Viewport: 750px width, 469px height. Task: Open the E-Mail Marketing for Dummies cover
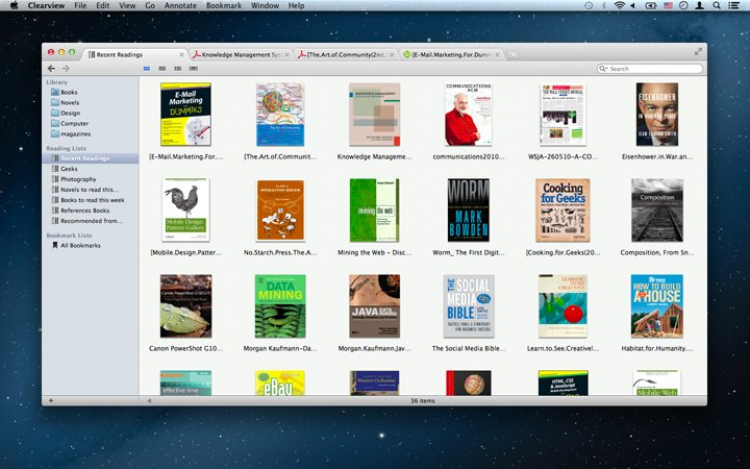pos(186,115)
